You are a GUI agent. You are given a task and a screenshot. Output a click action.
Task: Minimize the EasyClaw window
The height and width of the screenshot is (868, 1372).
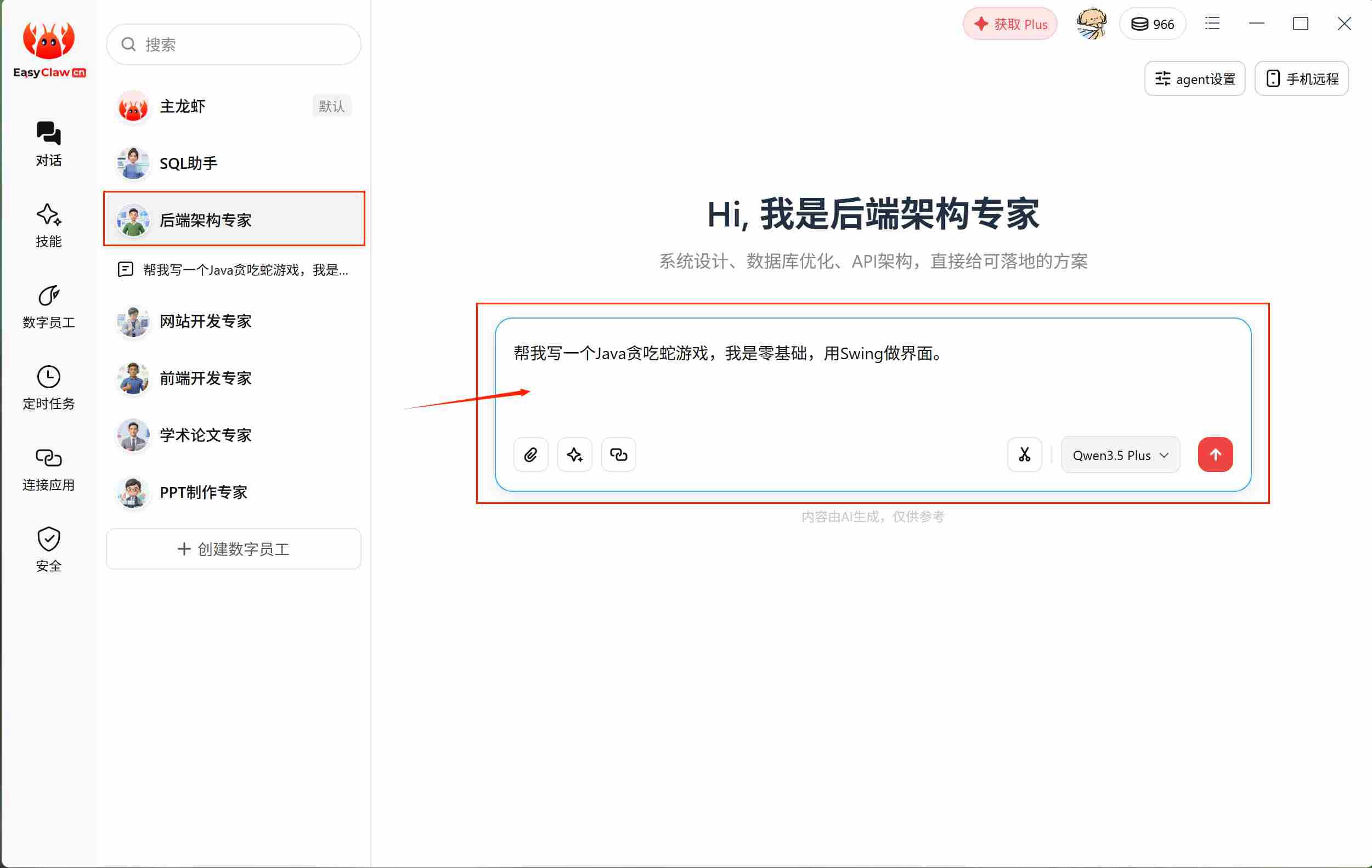1256,24
